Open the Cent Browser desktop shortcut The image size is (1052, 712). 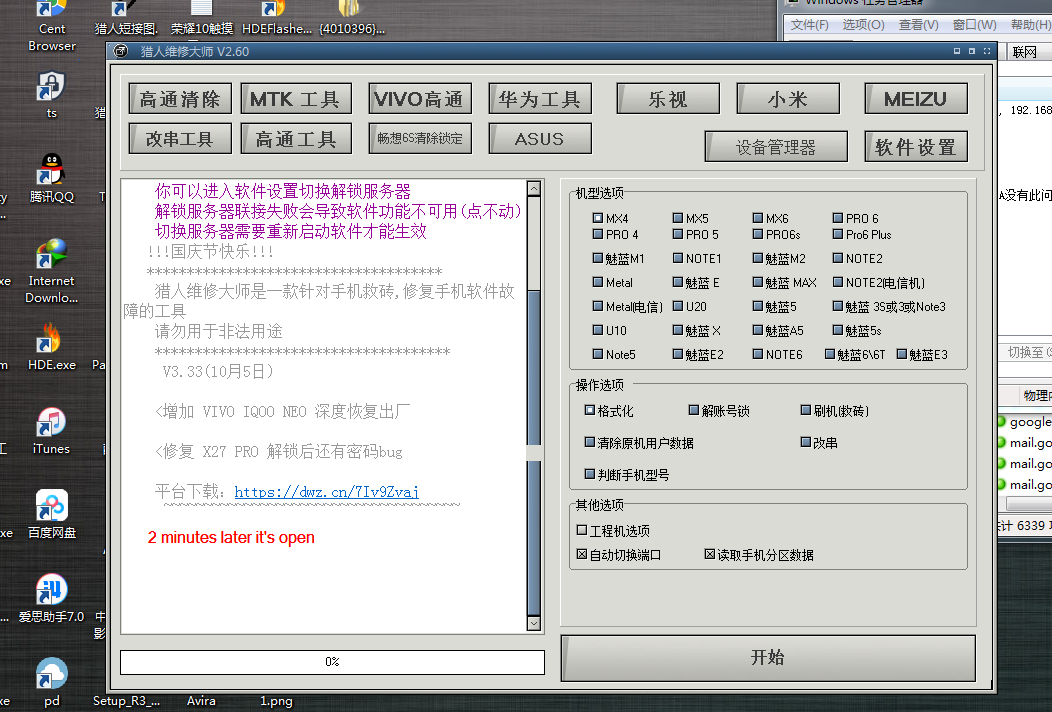click(x=52, y=27)
